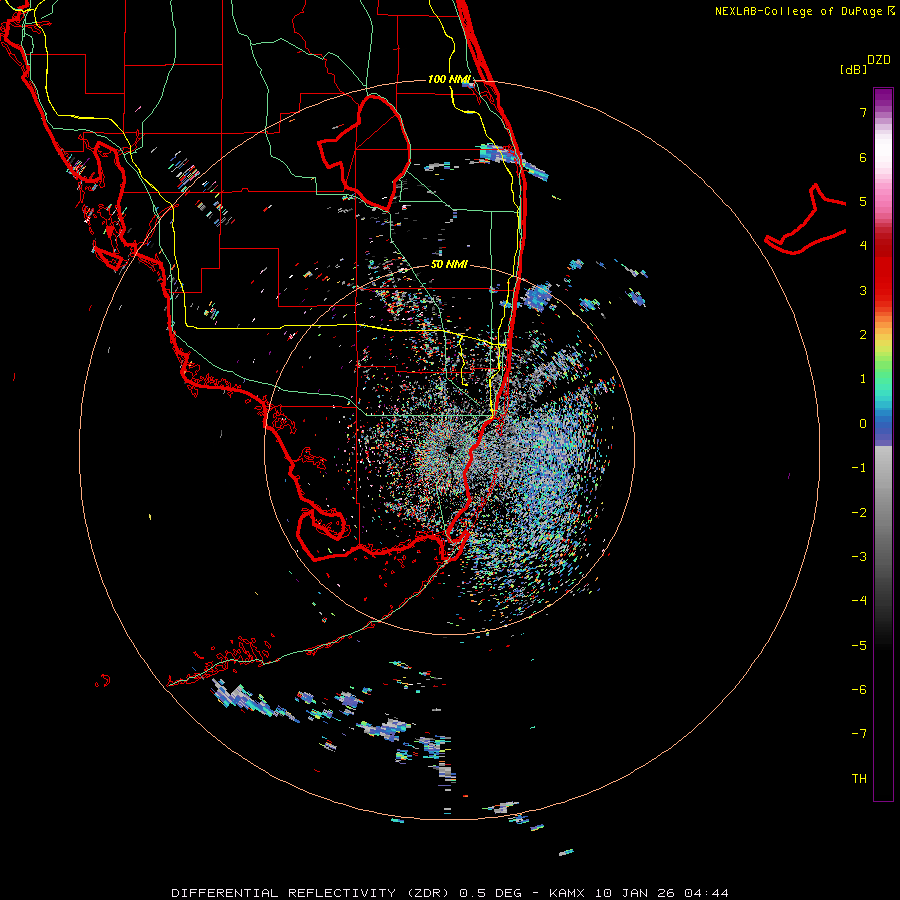
Task: Click the 6 tick label on the color scale
Action: click(x=863, y=157)
